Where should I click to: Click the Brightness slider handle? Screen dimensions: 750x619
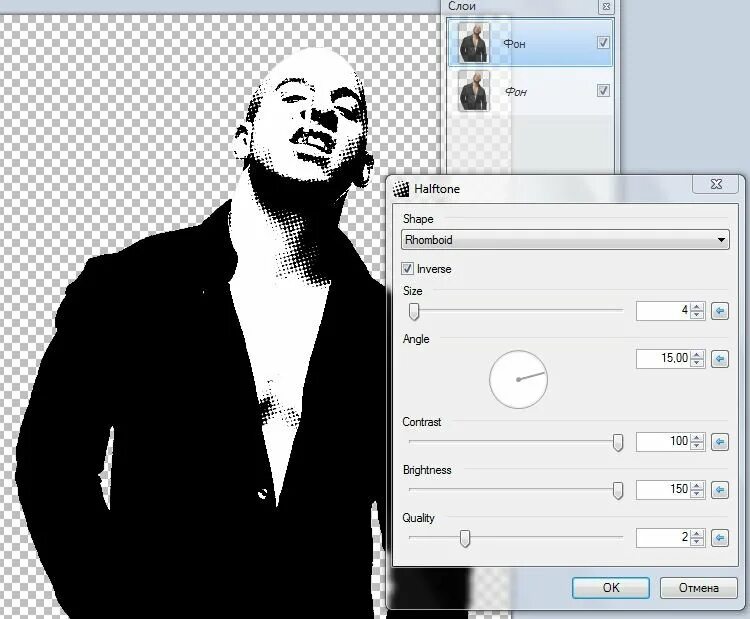[x=618, y=490]
